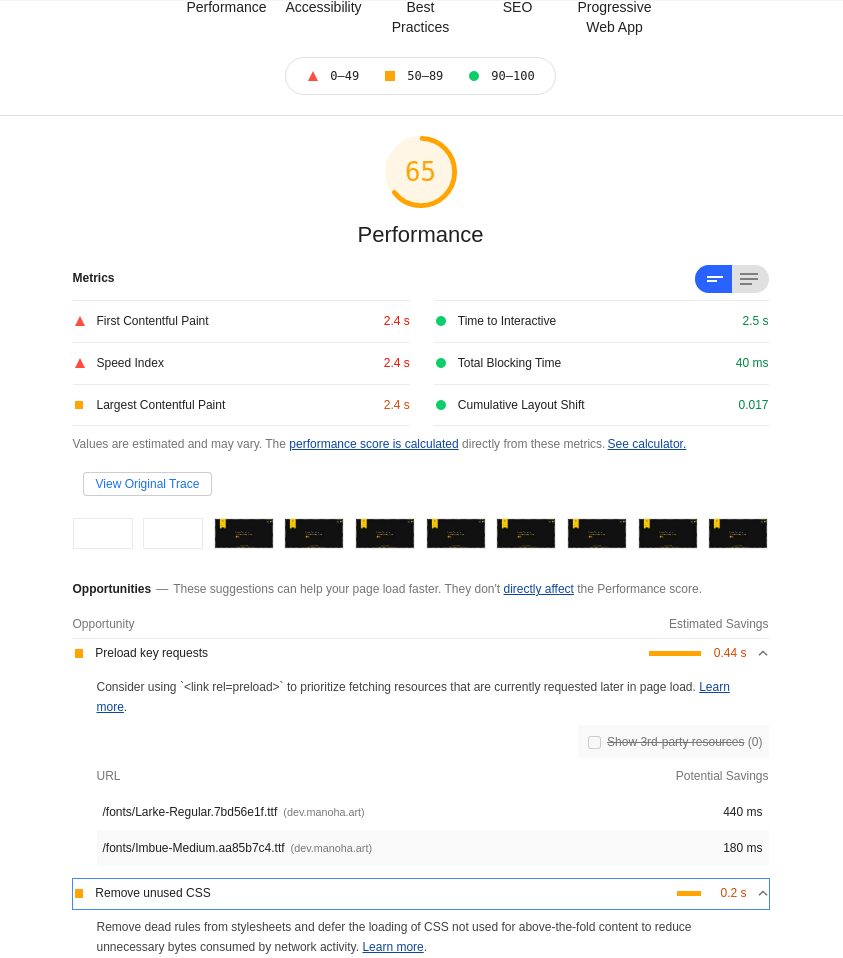This screenshot has height=958, width=843.
Task: Click the green circle in the 90–100 legend
Action: [x=473, y=76]
